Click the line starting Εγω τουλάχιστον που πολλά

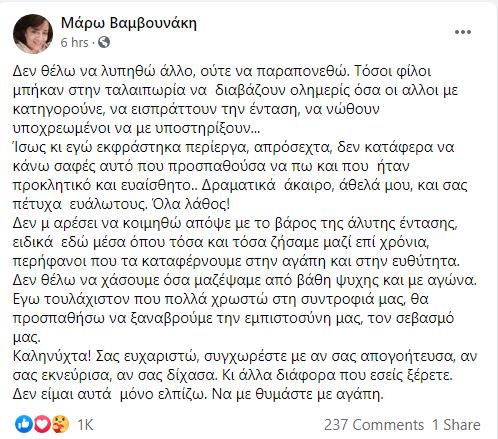(221, 299)
